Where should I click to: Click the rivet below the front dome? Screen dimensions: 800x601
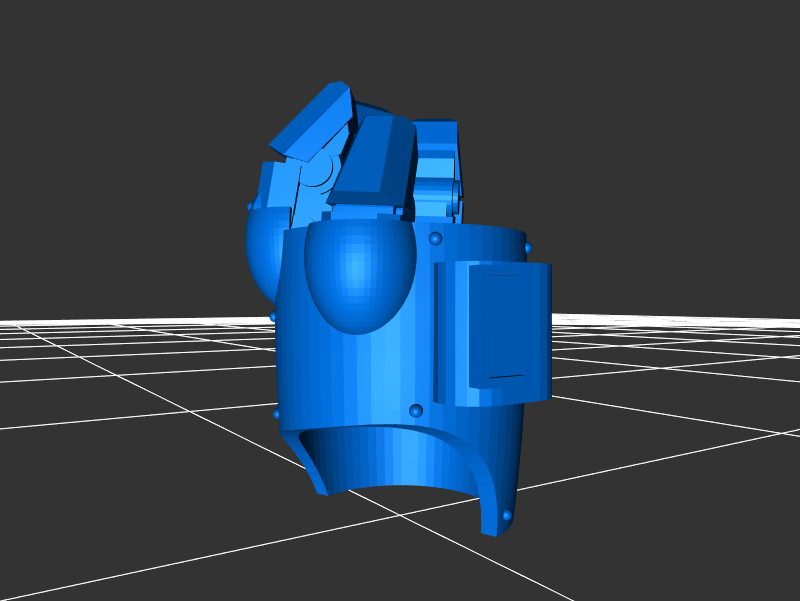415,410
